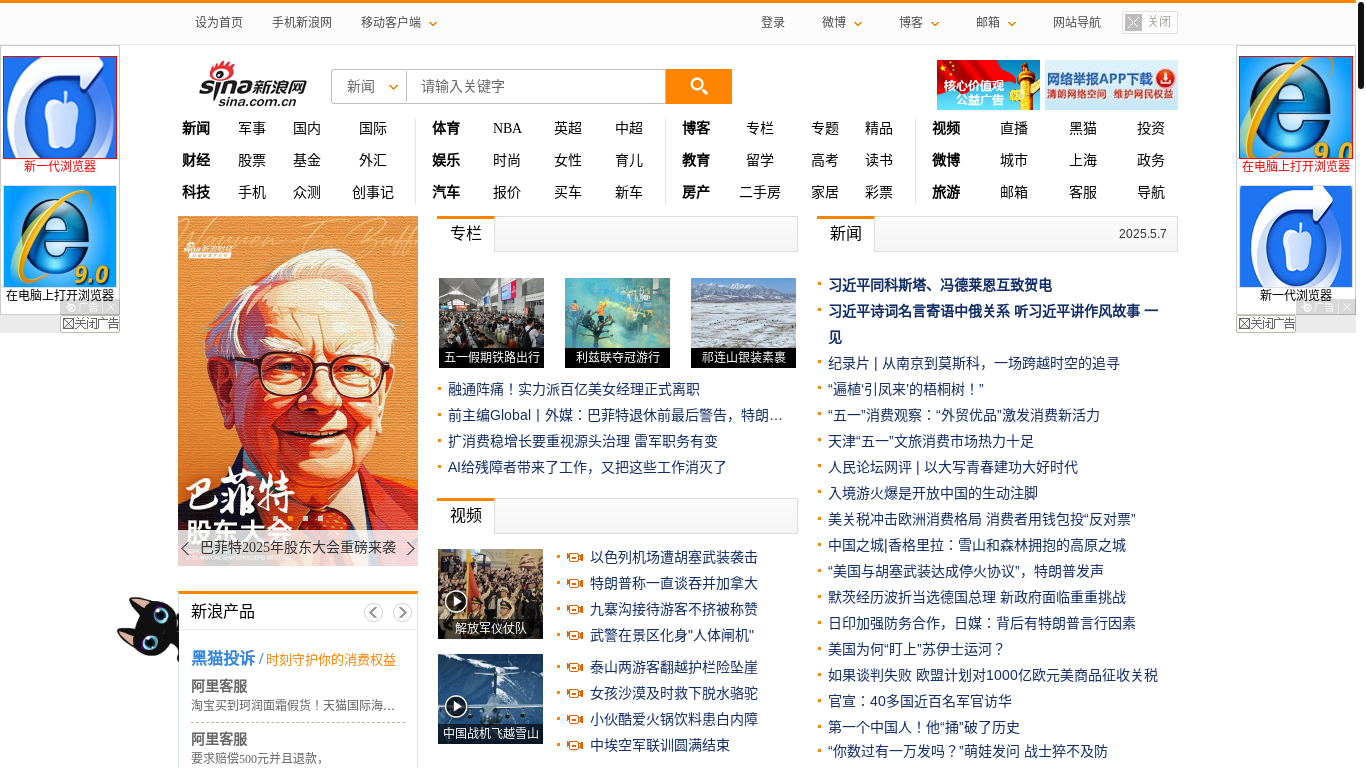The image size is (1366, 768).
Task: Select the 新闻 section tab
Action: point(846,234)
